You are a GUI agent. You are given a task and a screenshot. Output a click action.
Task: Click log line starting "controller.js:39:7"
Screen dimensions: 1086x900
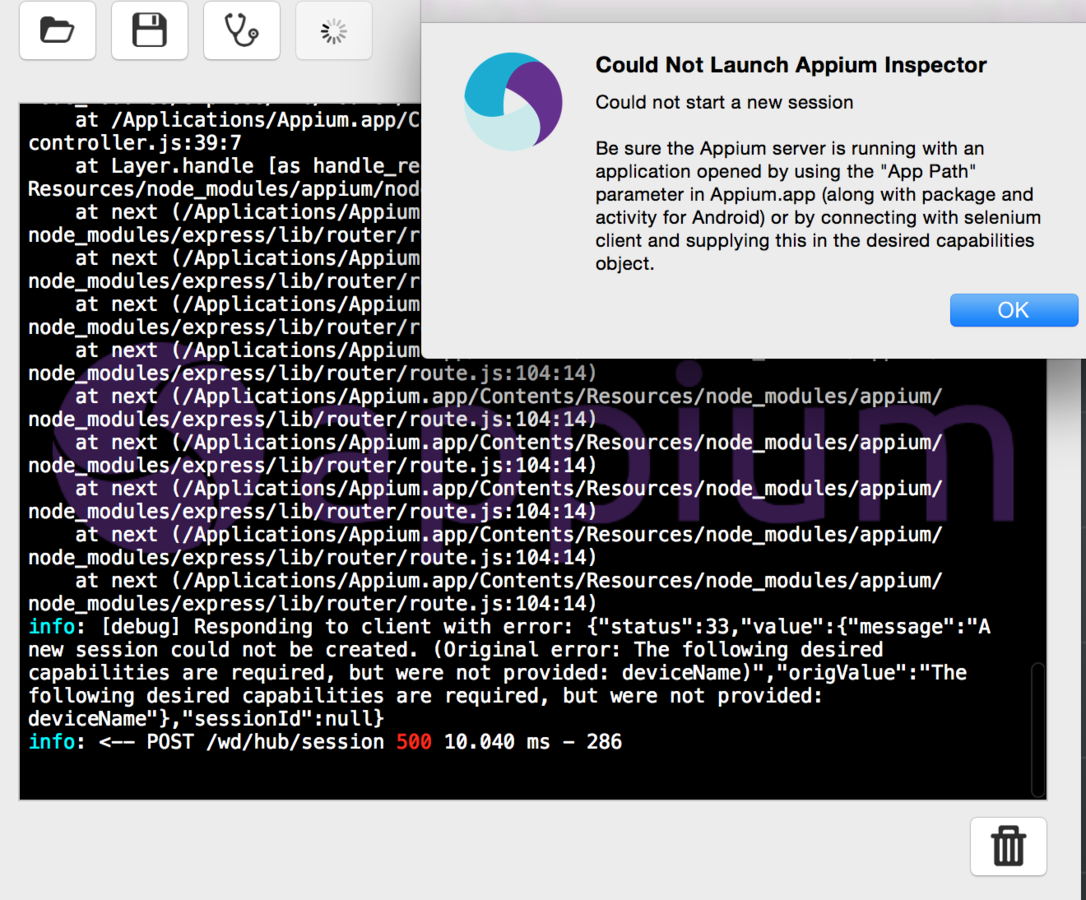(x=135, y=143)
